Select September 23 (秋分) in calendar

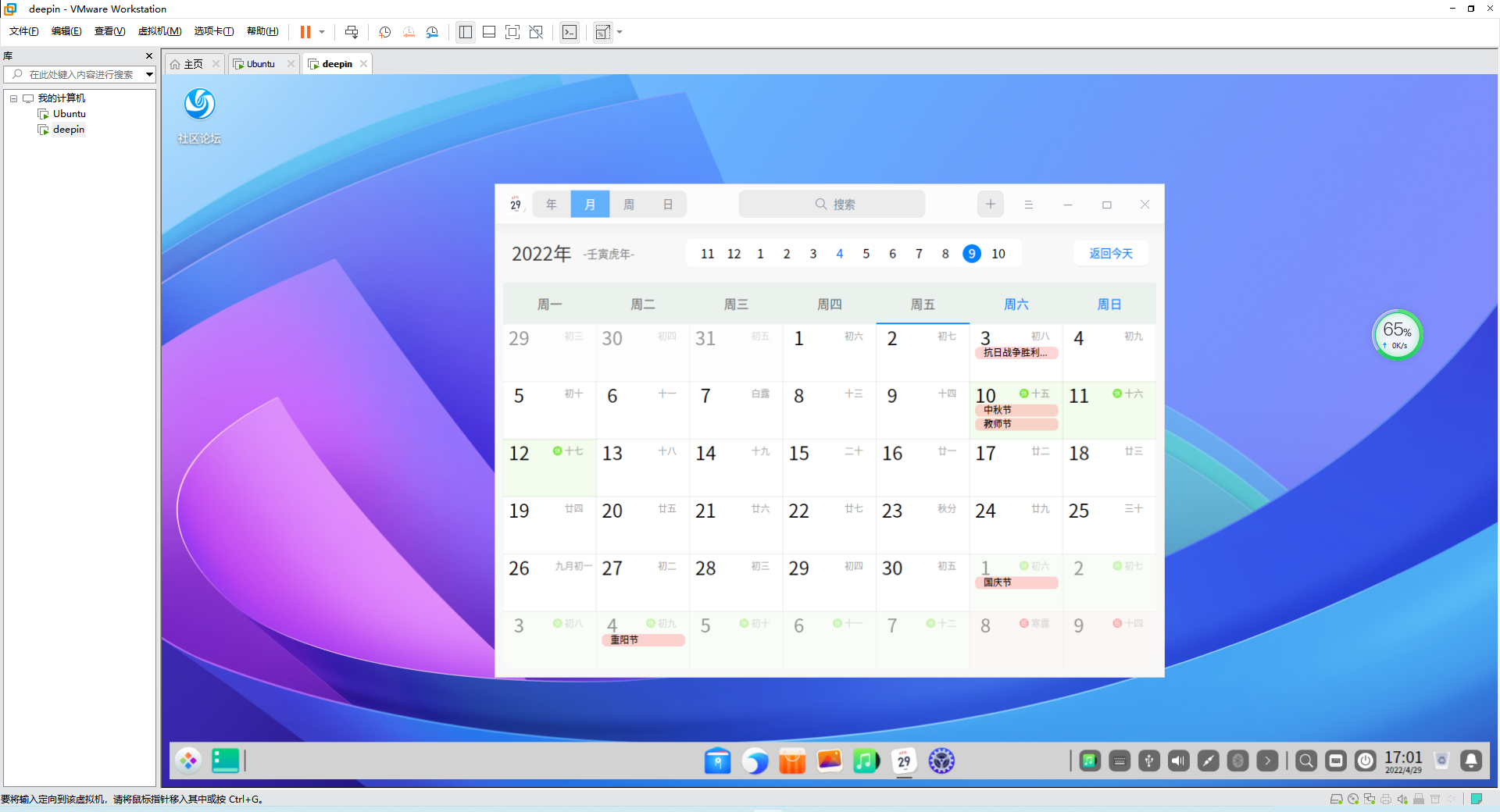pos(923,525)
